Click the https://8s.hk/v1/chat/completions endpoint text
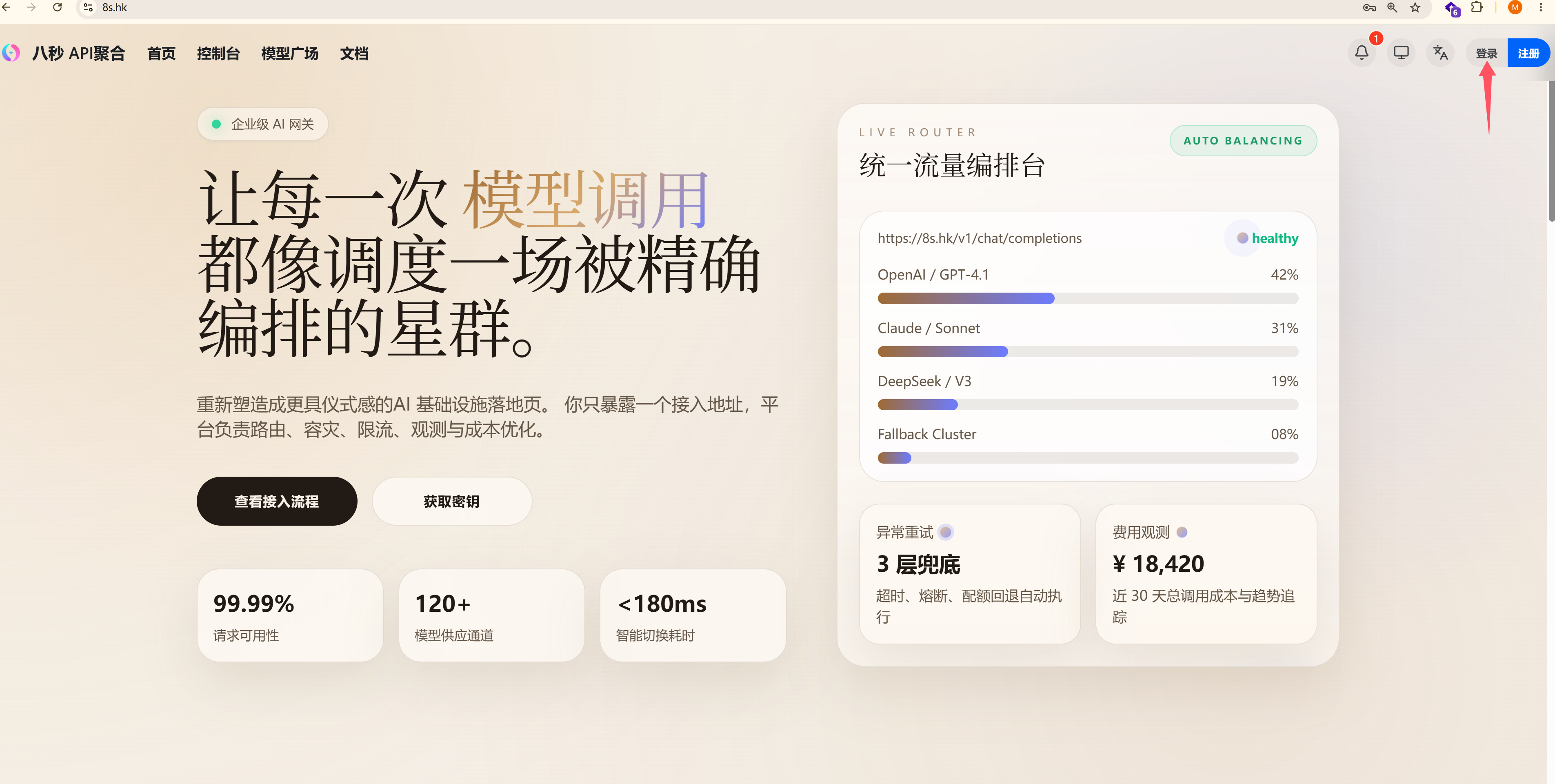This screenshot has width=1555, height=784. click(979, 238)
